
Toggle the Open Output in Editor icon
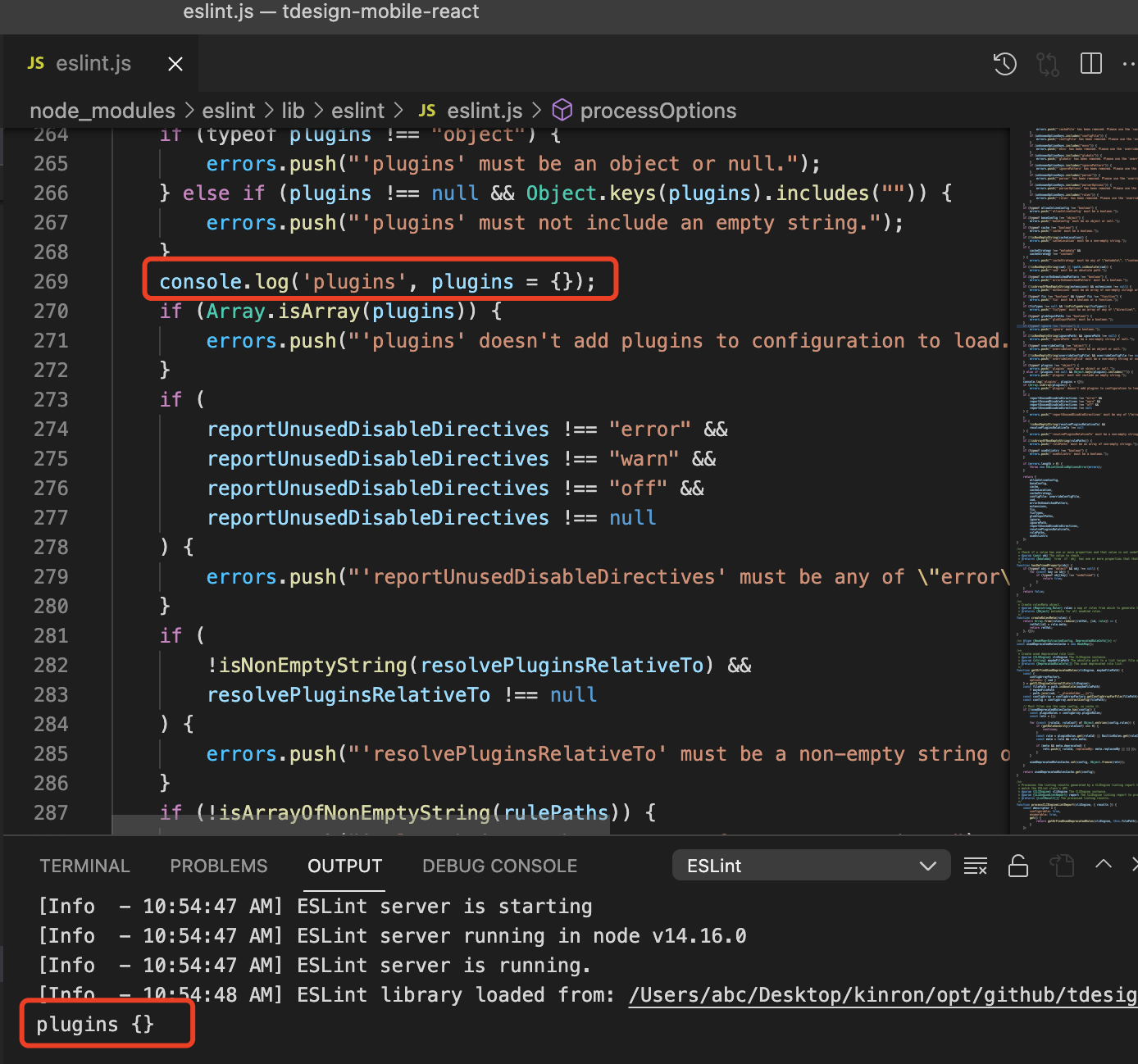(1063, 865)
